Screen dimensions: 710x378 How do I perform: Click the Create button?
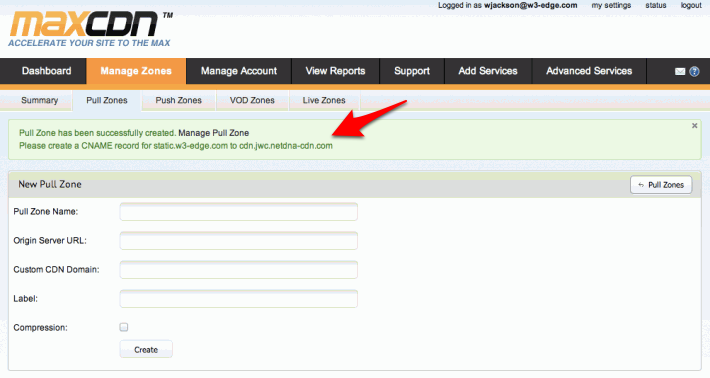coord(146,349)
